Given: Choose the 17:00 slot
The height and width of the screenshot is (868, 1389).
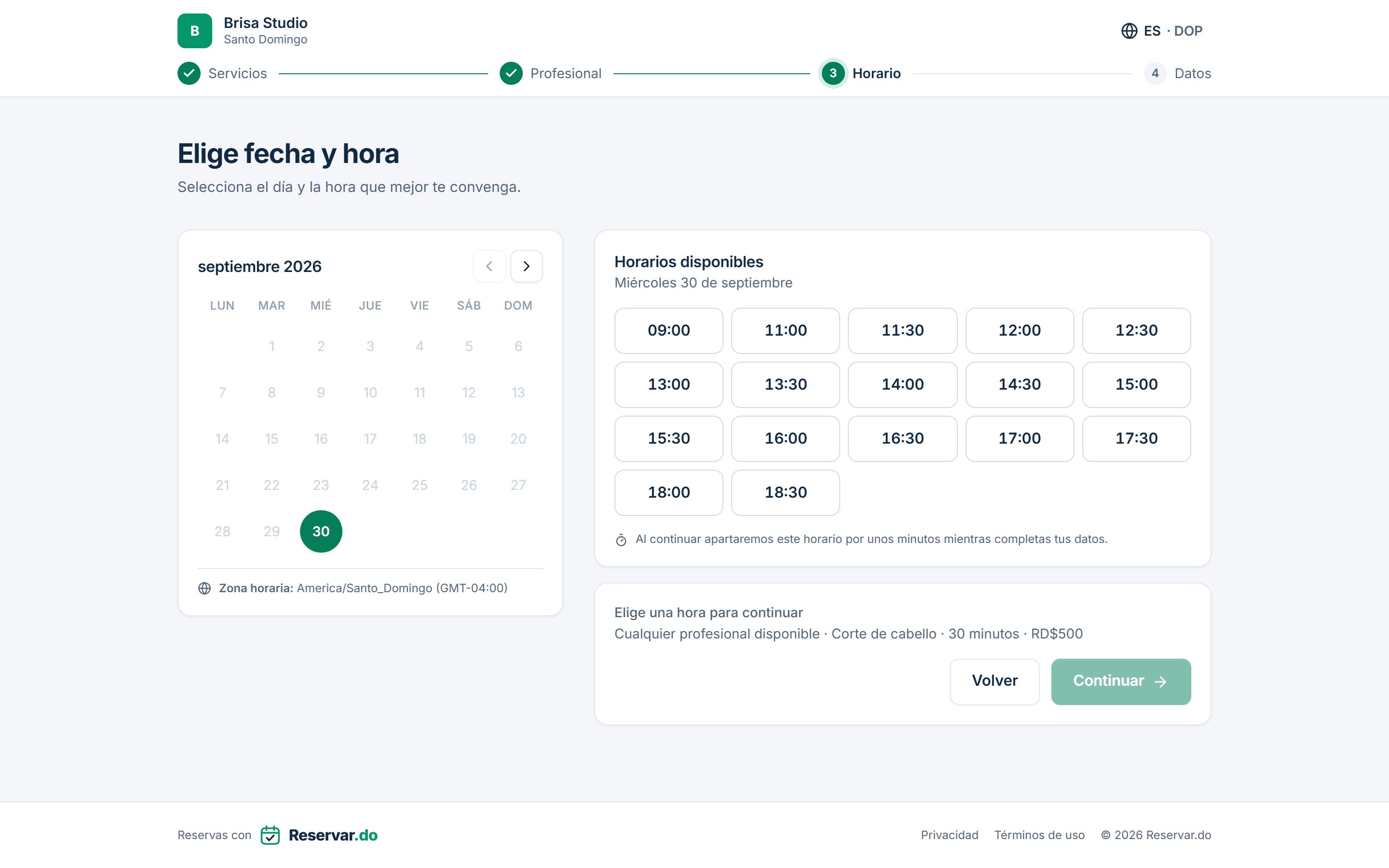Looking at the screenshot, I should tap(1020, 439).
